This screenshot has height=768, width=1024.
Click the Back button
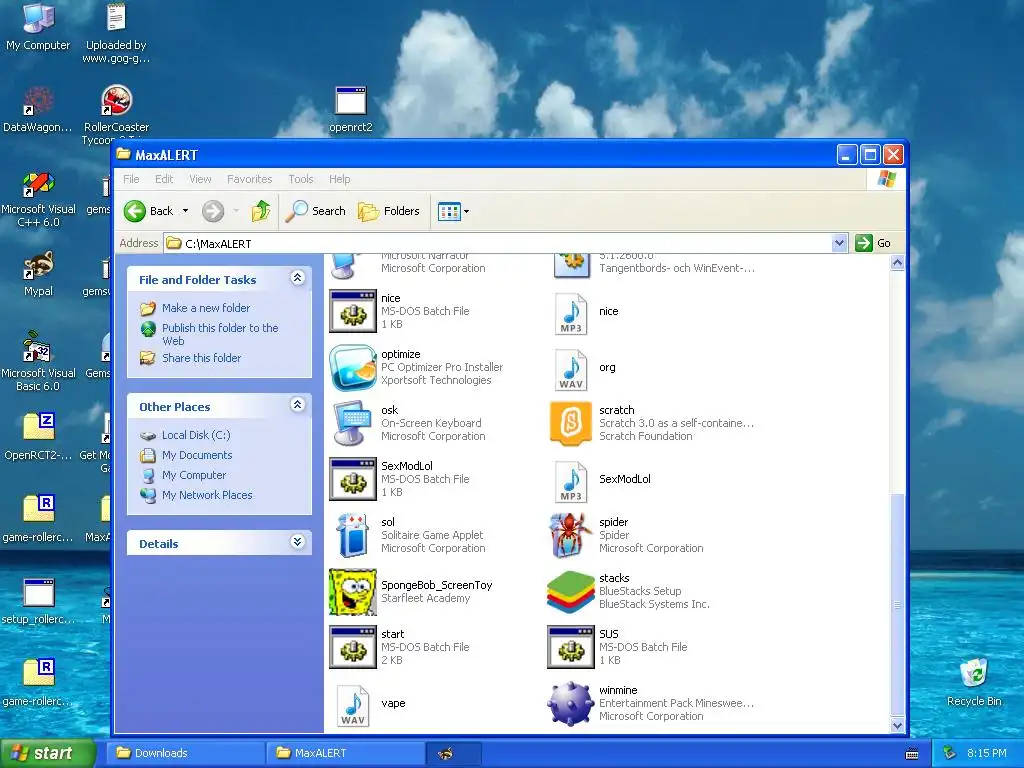(x=150, y=211)
